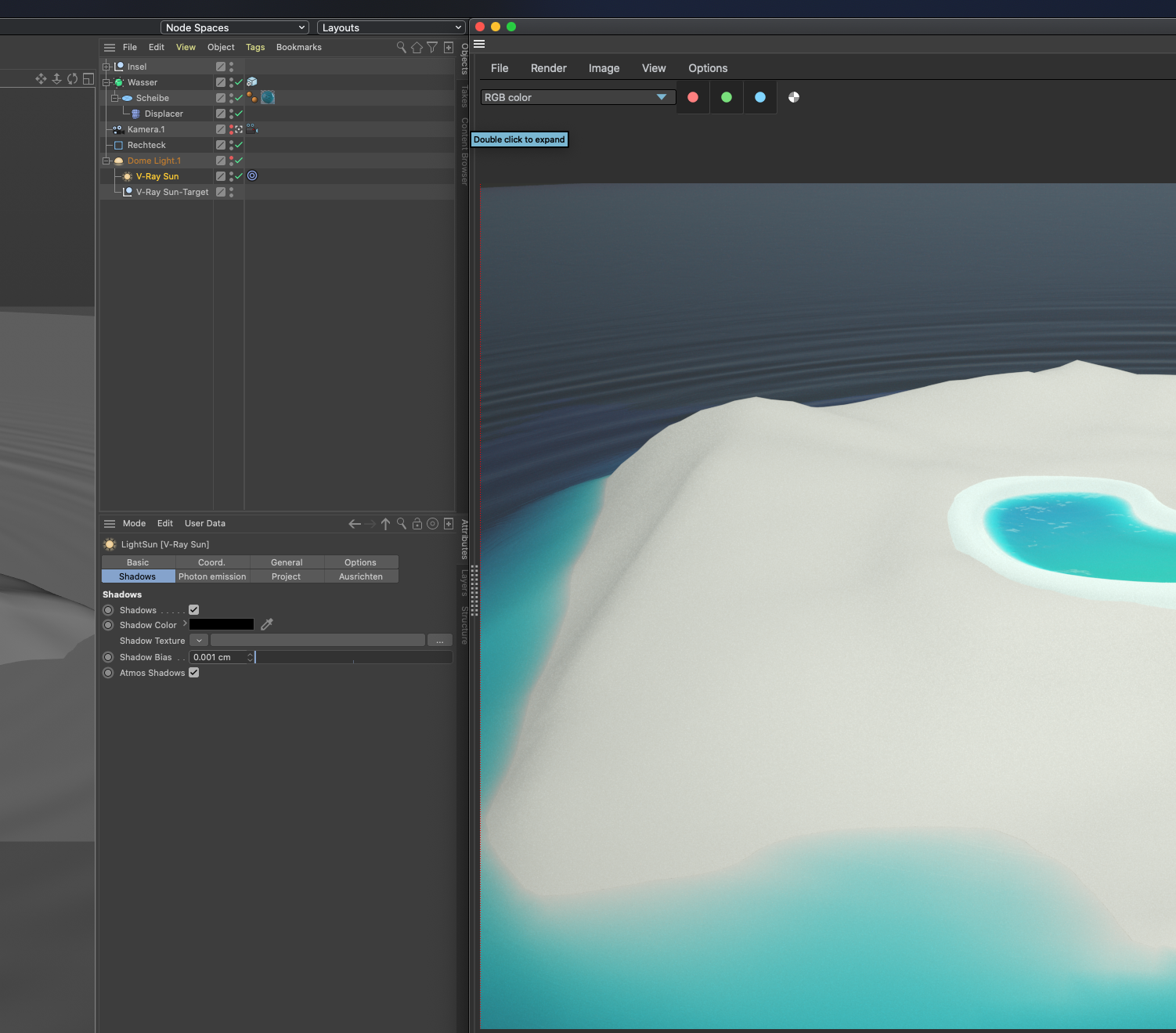Viewport: 1176px width, 1033px height.
Task: Click Kamera.1 V-Ray camera tag
Action: pyautogui.click(x=252, y=128)
